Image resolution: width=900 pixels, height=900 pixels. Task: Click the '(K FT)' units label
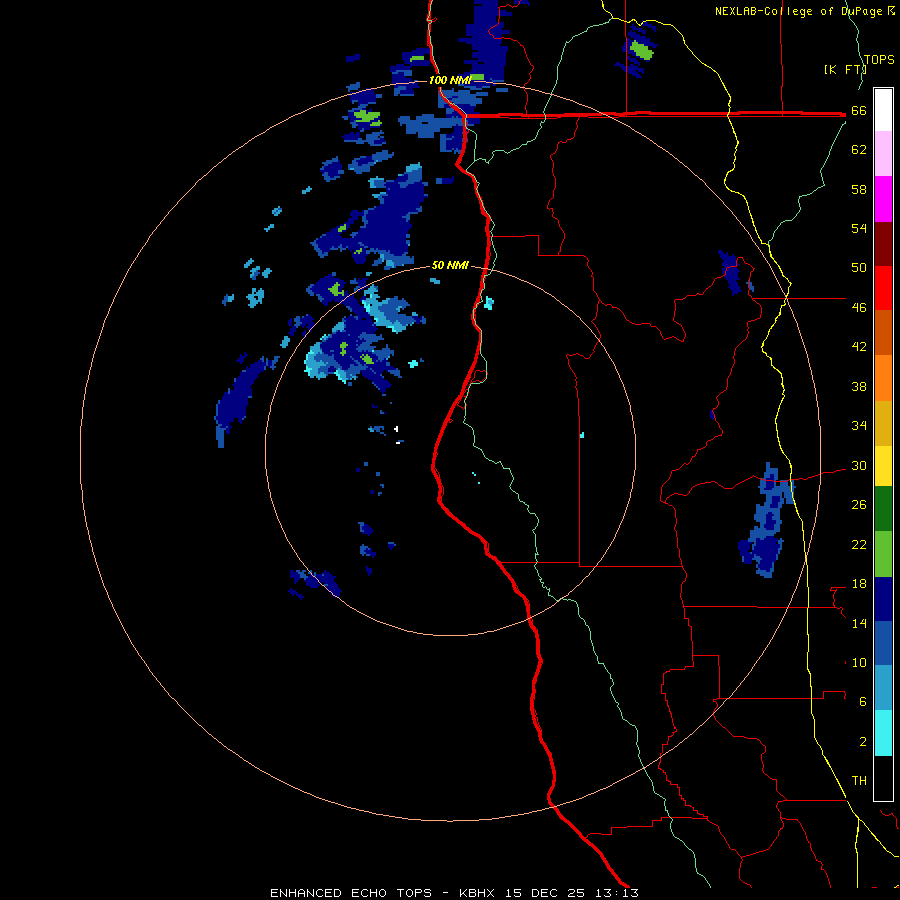click(x=845, y=69)
